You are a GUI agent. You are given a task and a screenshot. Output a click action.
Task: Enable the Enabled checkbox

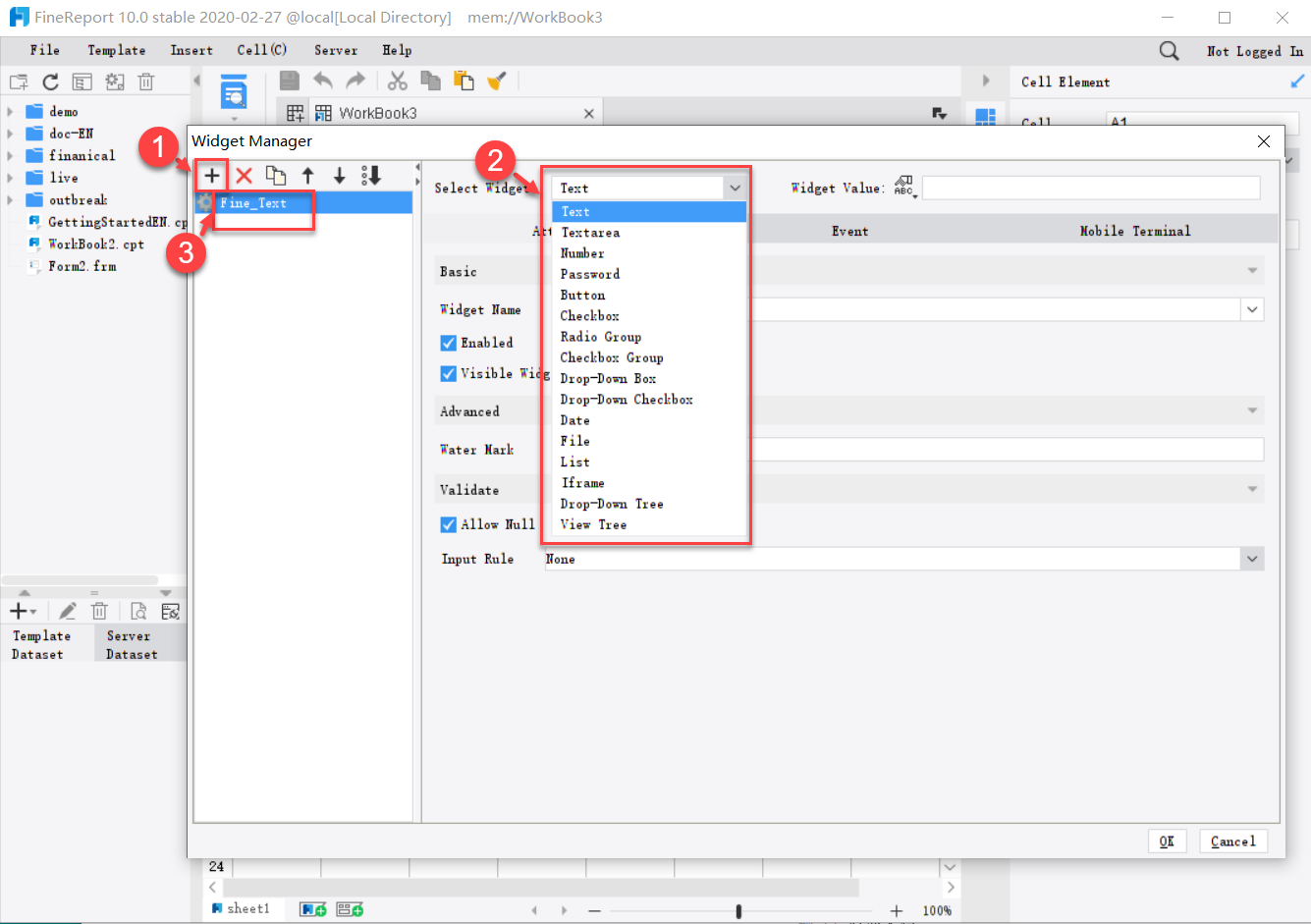pos(449,342)
